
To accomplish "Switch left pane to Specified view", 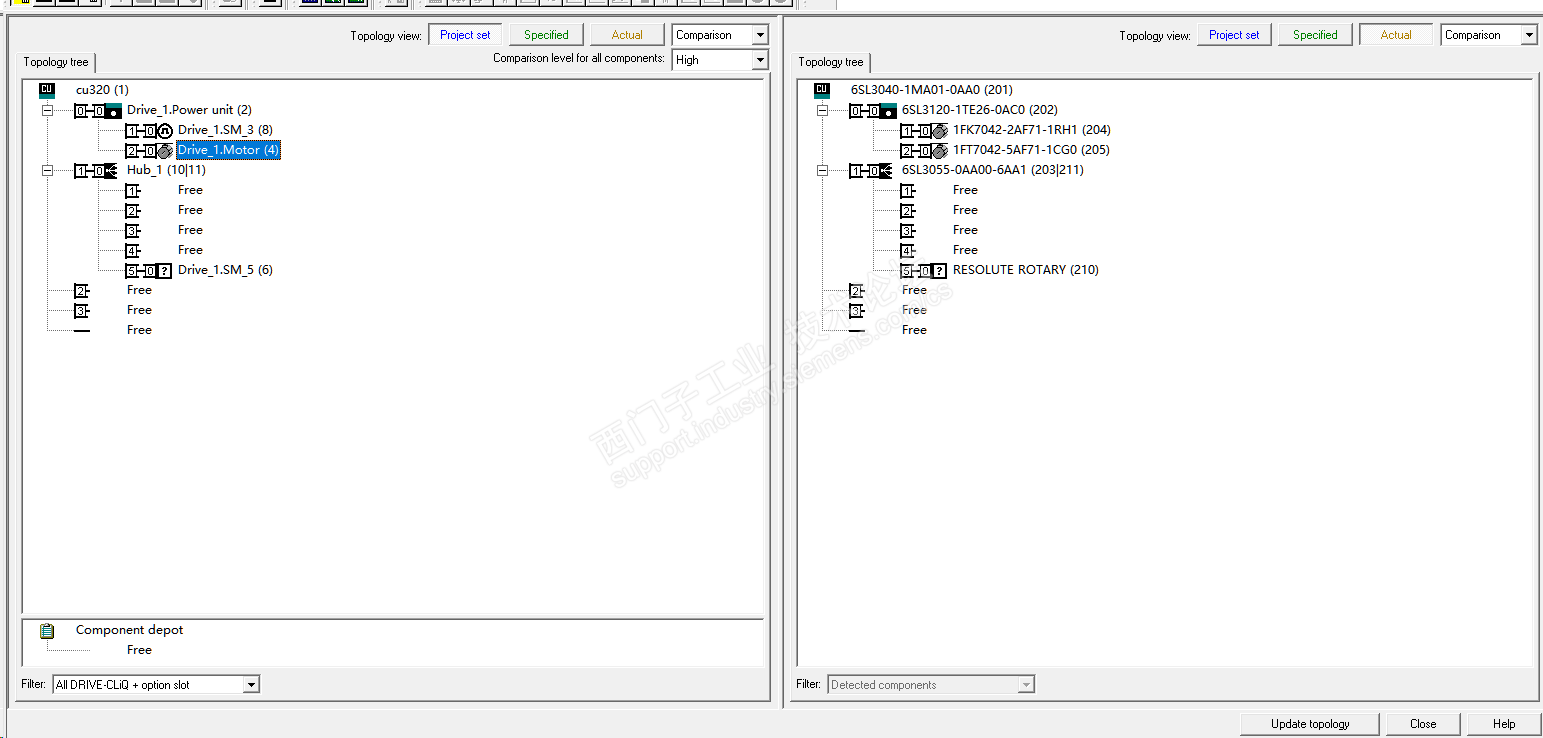I will click(546, 35).
